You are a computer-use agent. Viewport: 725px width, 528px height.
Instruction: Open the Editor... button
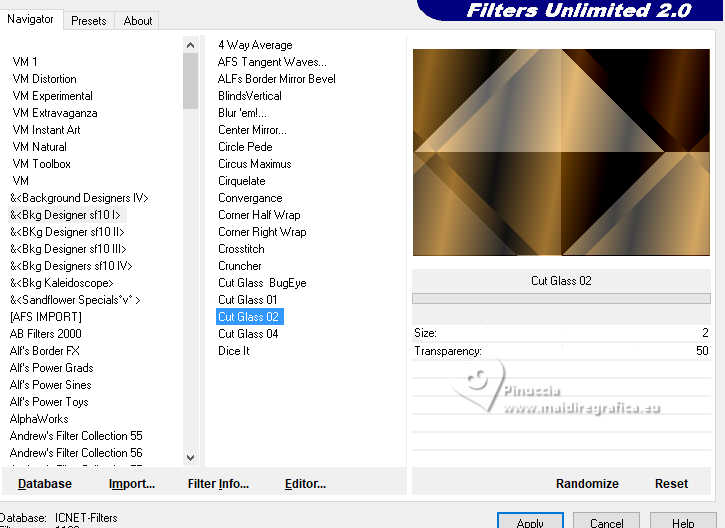coord(305,484)
